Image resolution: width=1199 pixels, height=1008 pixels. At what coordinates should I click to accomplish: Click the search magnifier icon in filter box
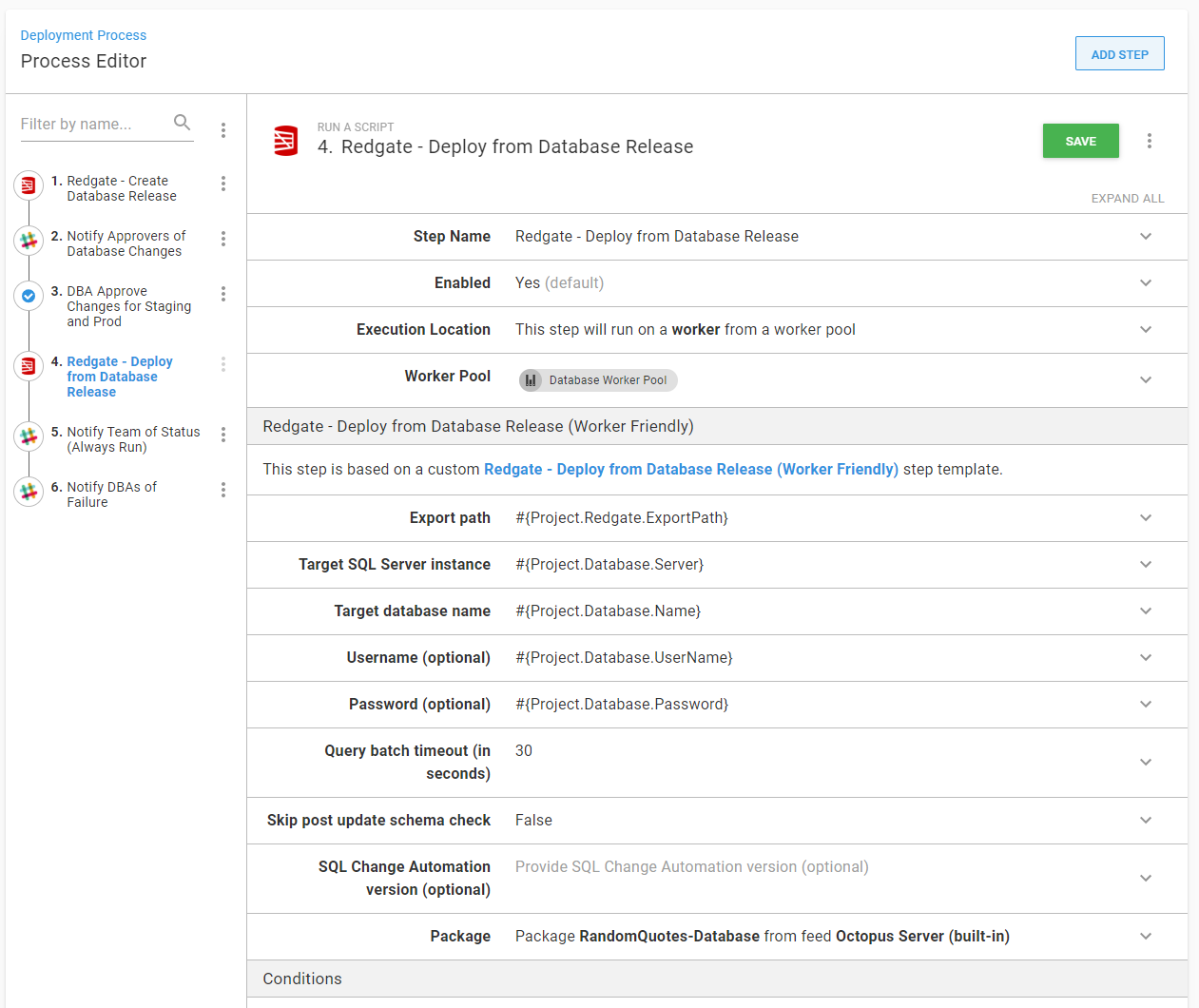pos(182,123)
